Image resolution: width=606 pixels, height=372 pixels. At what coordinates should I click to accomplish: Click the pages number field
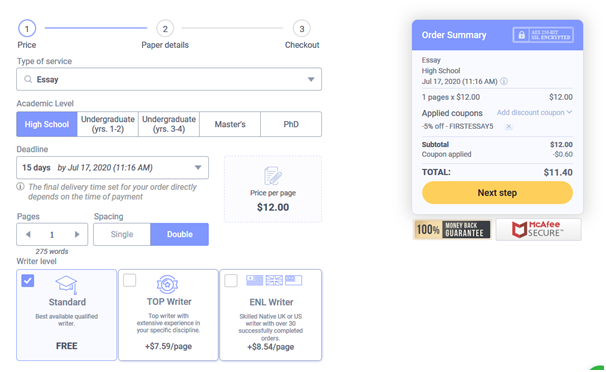[52, 234]
